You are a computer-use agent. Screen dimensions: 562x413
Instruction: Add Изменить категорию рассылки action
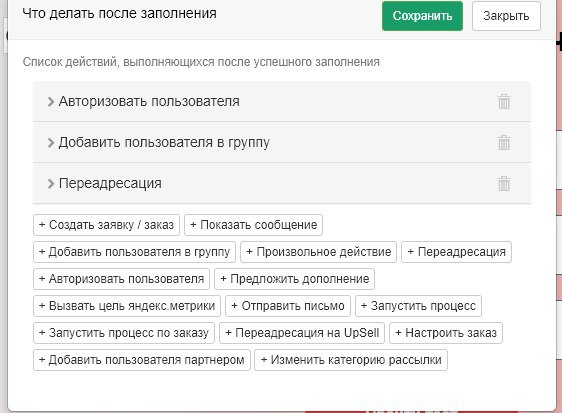coord(351,360)
